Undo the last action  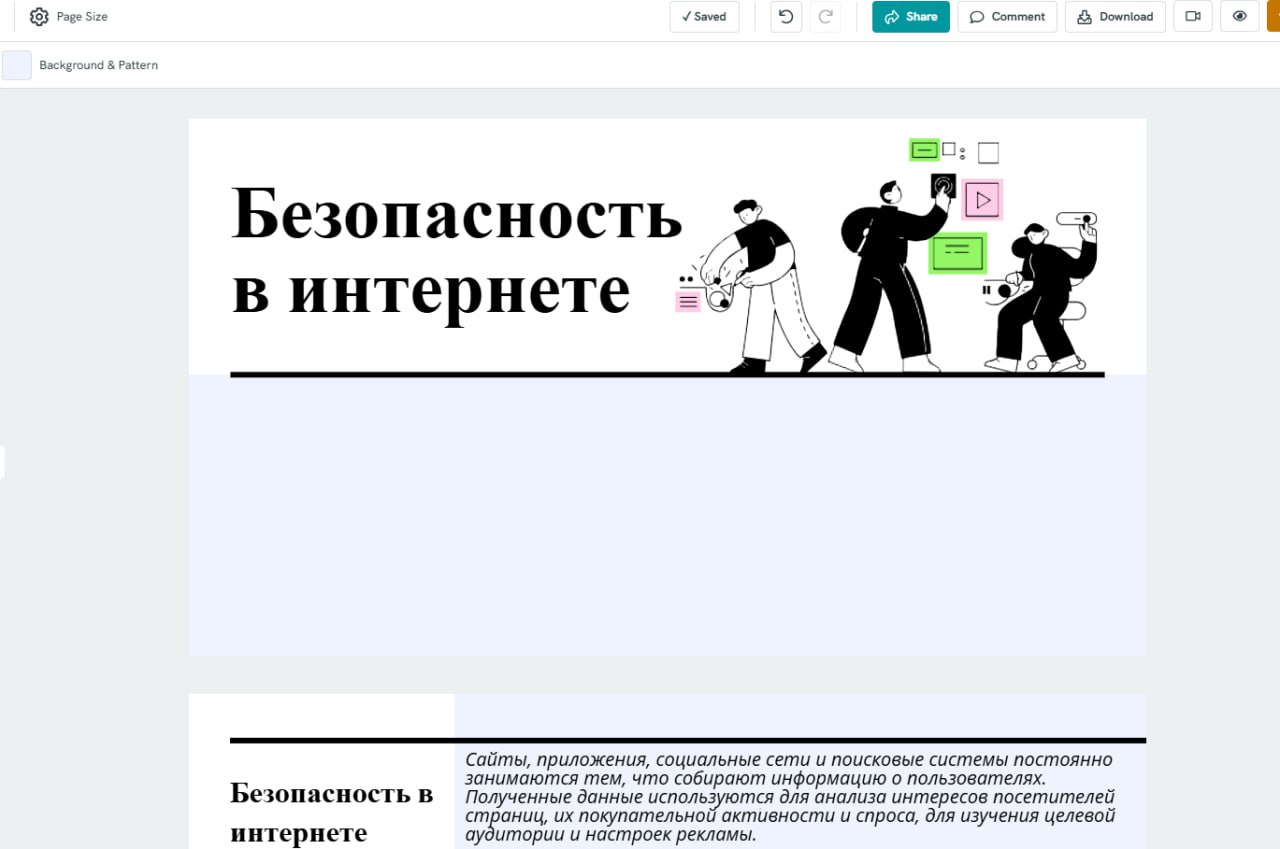pyautogui.click(x=786, y=17)
